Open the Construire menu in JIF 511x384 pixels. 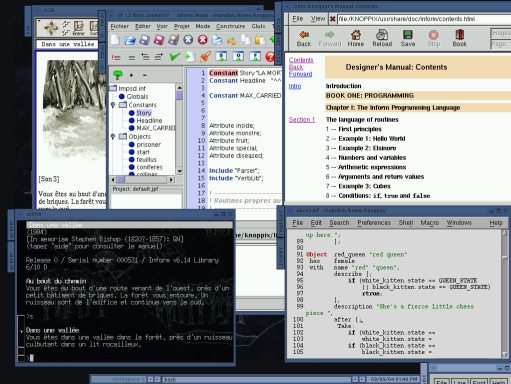[230, 26]
